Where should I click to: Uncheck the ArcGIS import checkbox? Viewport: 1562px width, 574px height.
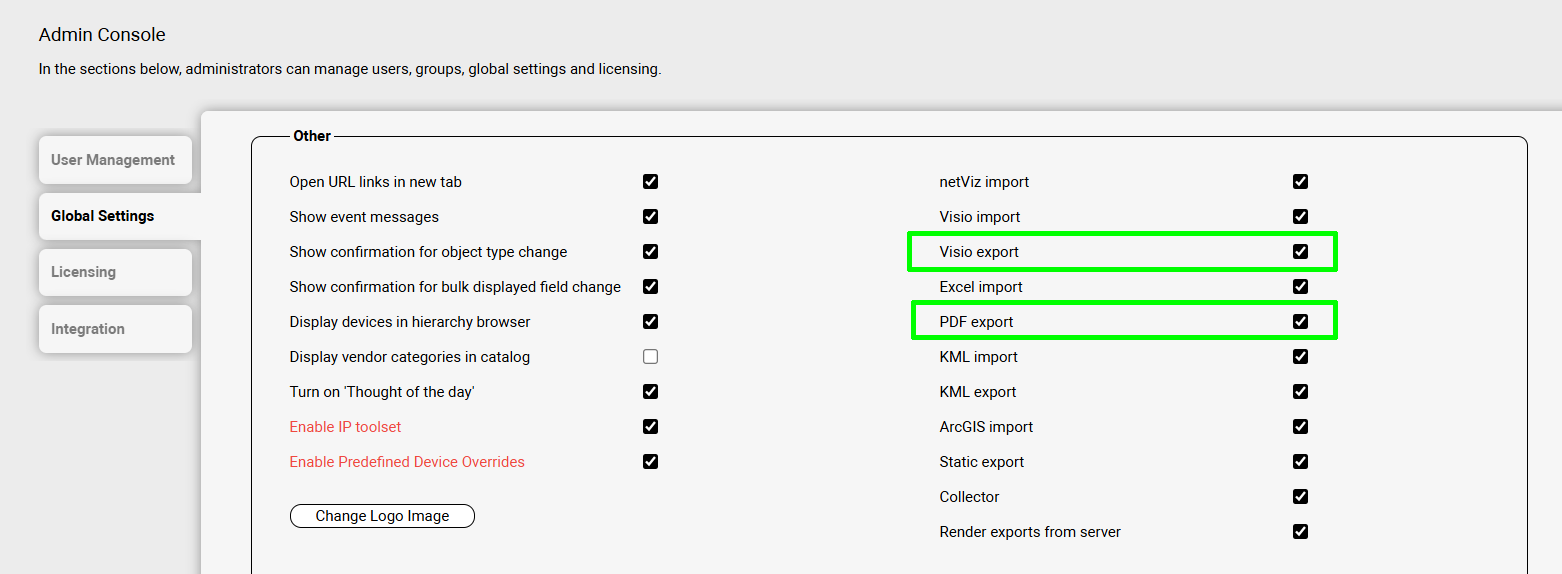coord(1300,427)
